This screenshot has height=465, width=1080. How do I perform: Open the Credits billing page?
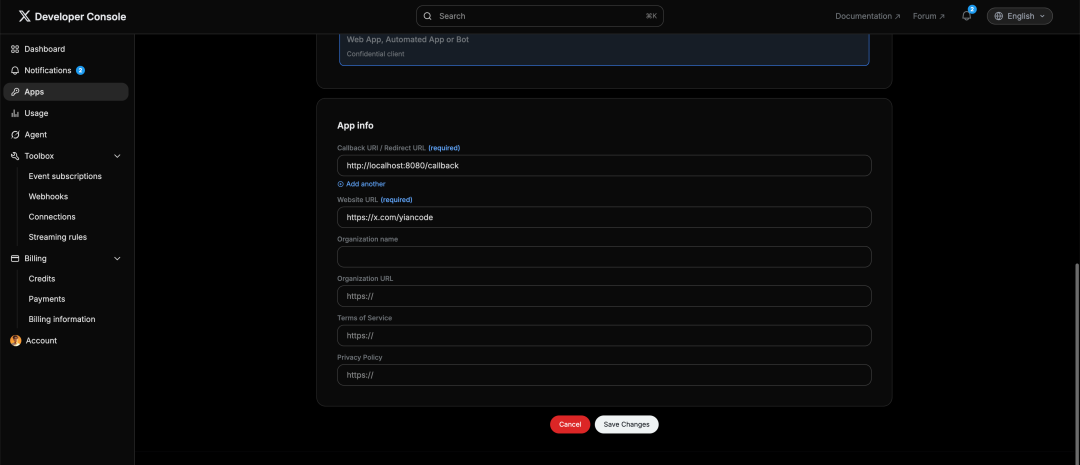[x=41, y=279]
